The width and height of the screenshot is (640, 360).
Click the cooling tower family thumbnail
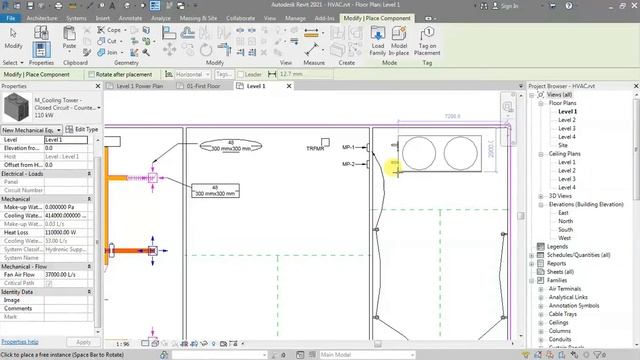pyautogui.click(x=16, y=107)
